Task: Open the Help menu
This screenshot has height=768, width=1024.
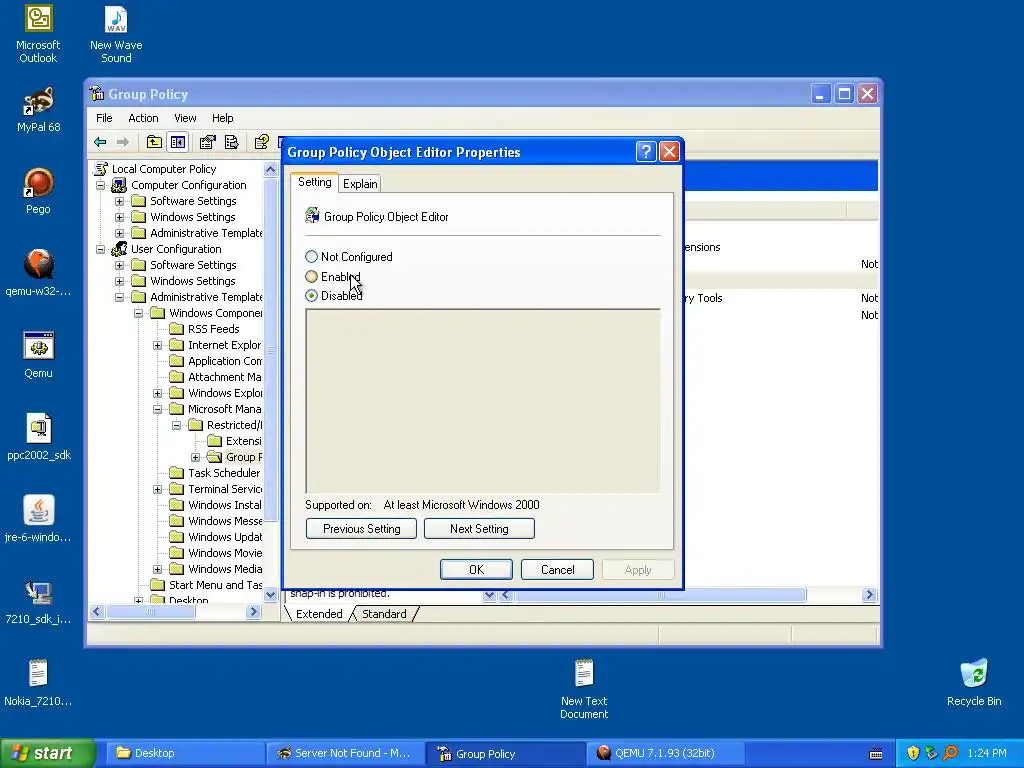Action: 222,118
